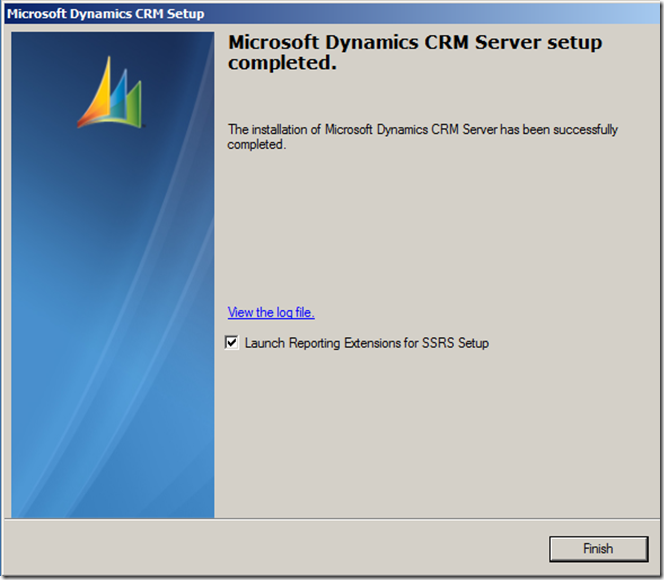Screen dimensions: 664x580
Task: Click 'log file' in the blue hyperlink
Action: [296, 313]
